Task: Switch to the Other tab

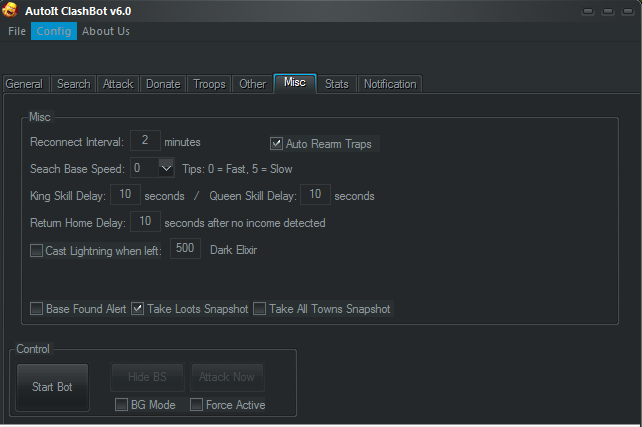Action: [x=253, y=84]
